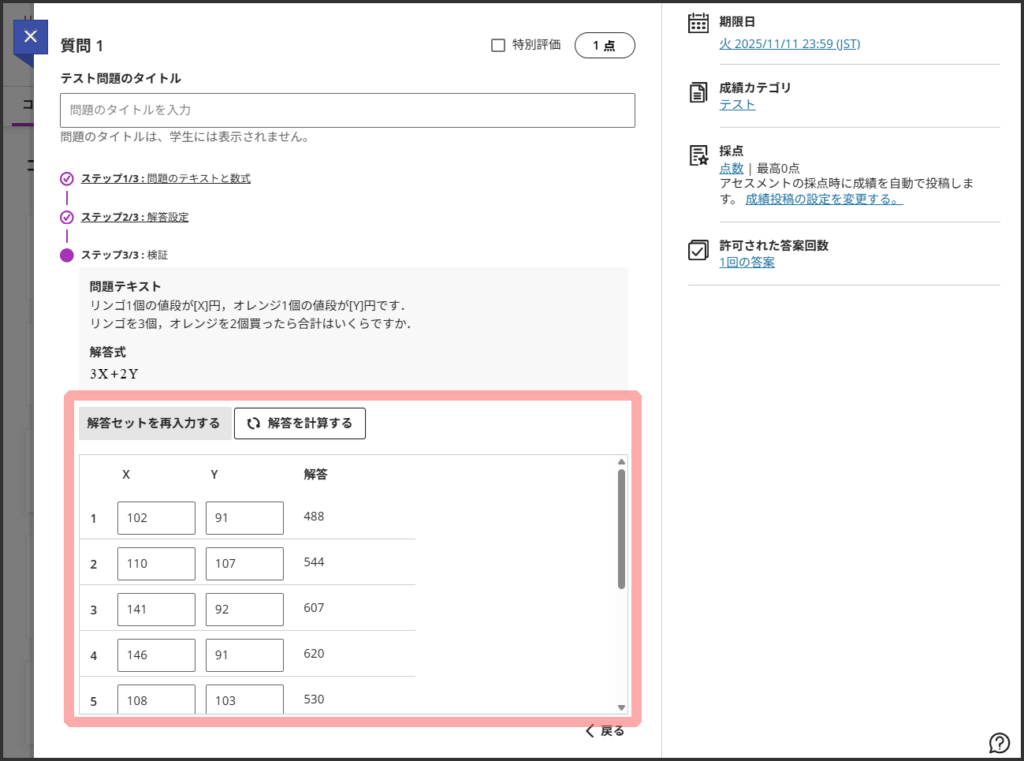Click the X value field in row 3
The image size is (1024, 761).
156,609
